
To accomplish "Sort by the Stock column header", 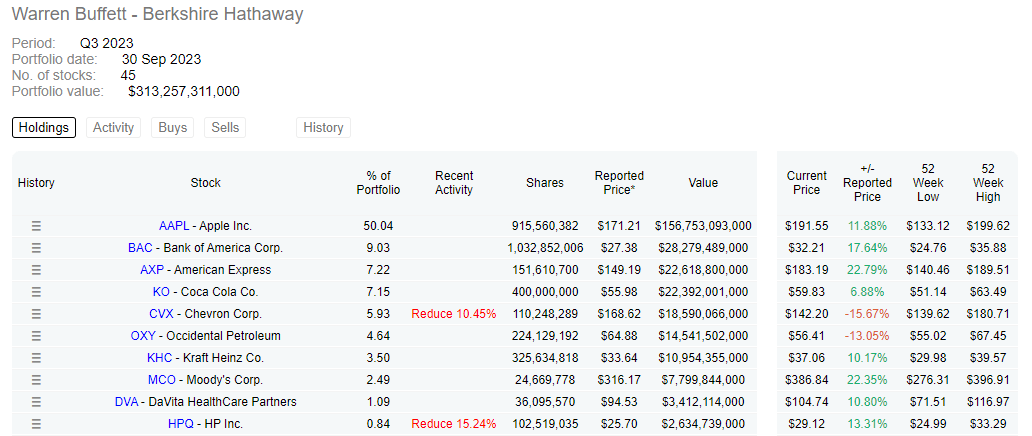I will (x=205, y=183).
